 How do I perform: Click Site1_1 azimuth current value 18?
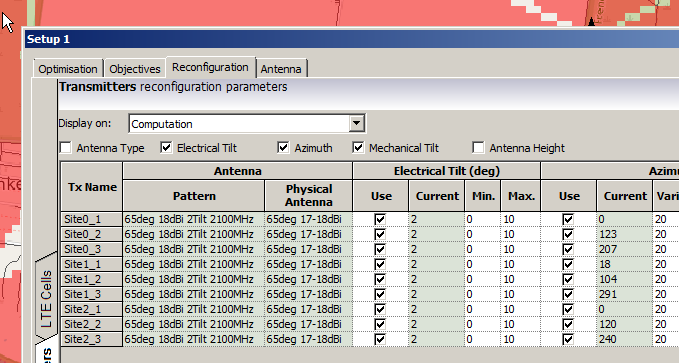[624, 264]
